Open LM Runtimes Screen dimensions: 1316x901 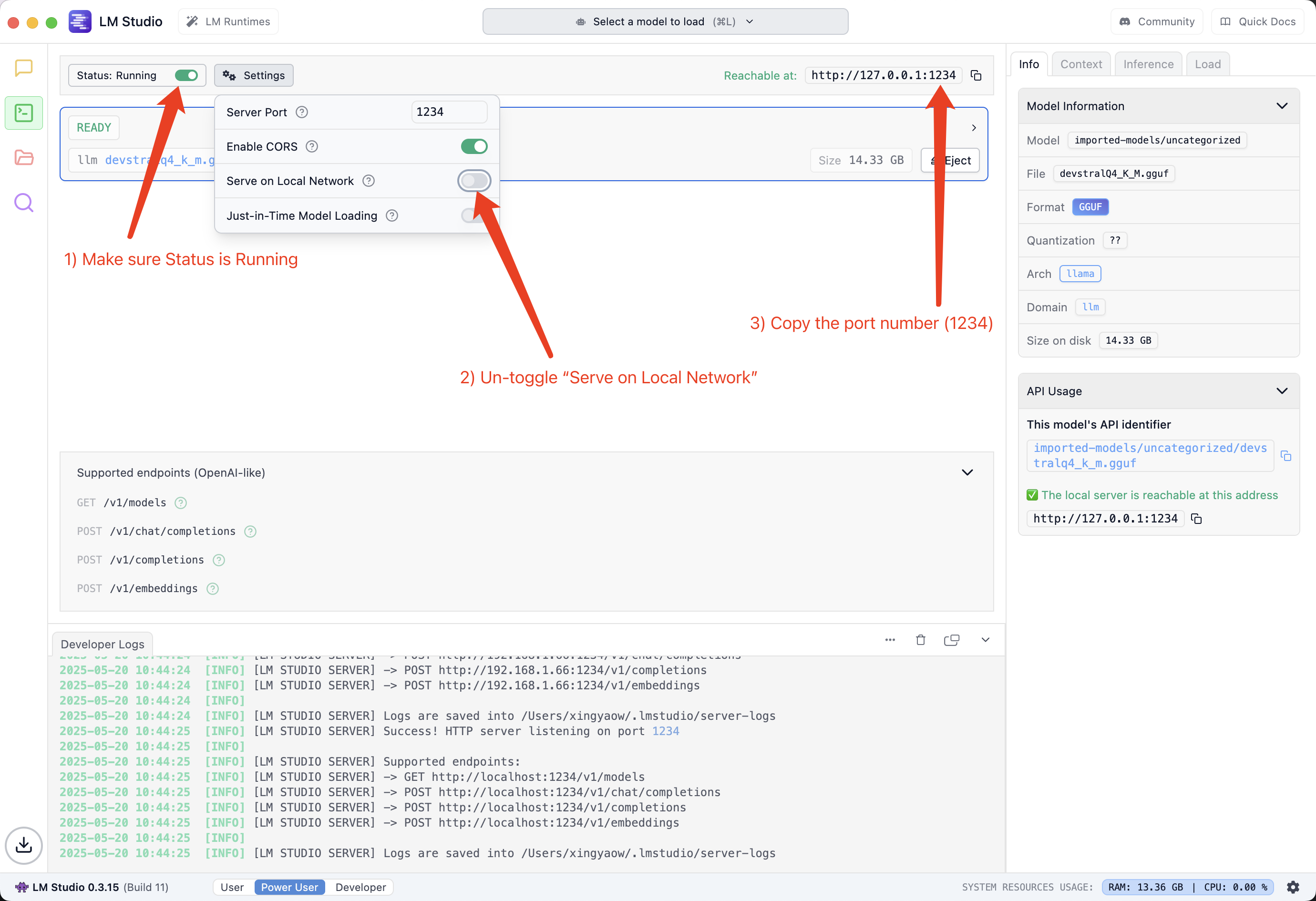click(228, 21)
